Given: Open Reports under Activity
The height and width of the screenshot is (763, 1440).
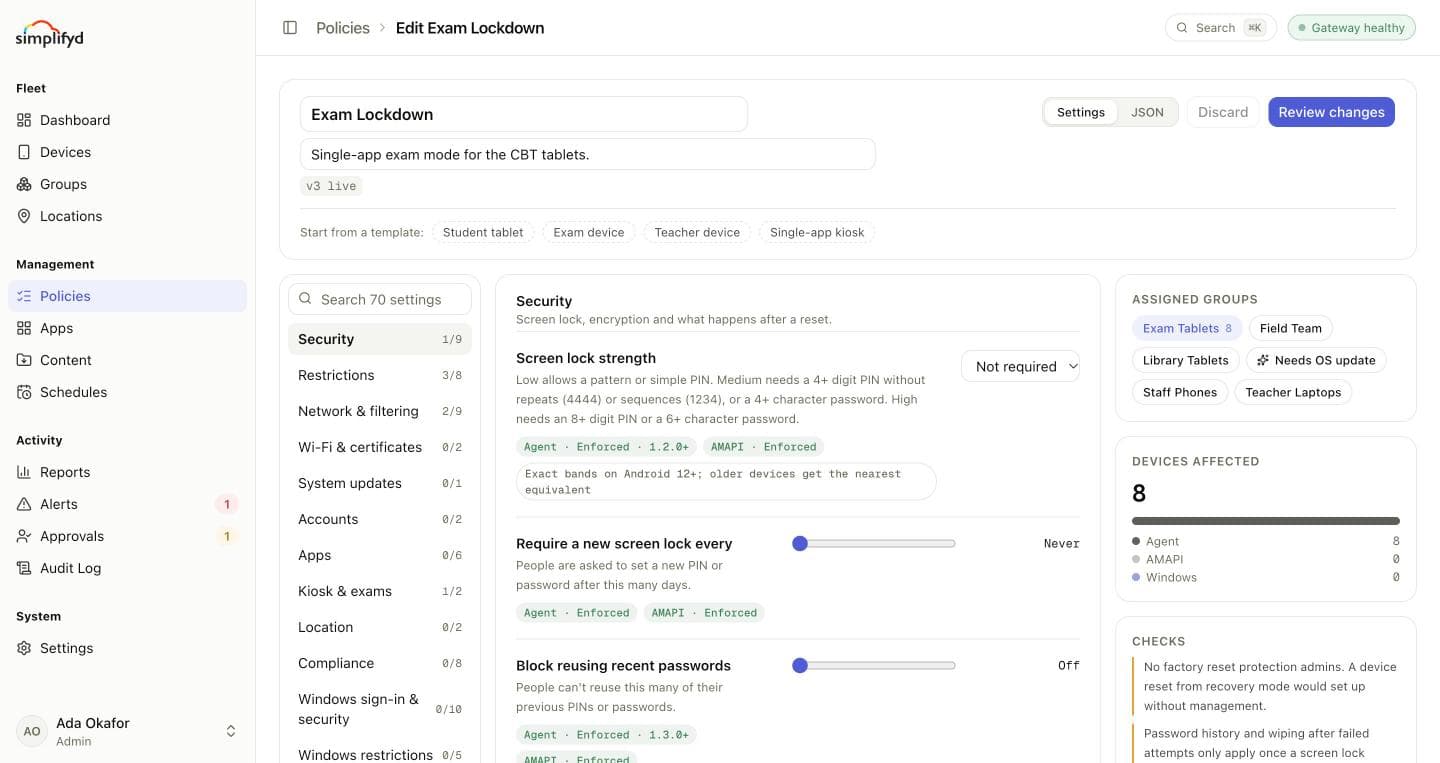Looking at the screenshot, I should pyautogui.click(x=127, y=472).
